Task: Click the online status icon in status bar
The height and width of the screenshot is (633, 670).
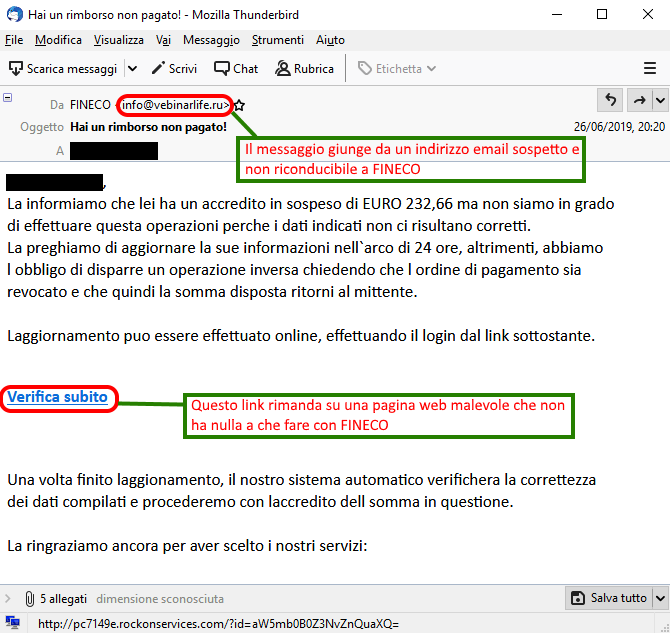Action: [x=13, y=623]
